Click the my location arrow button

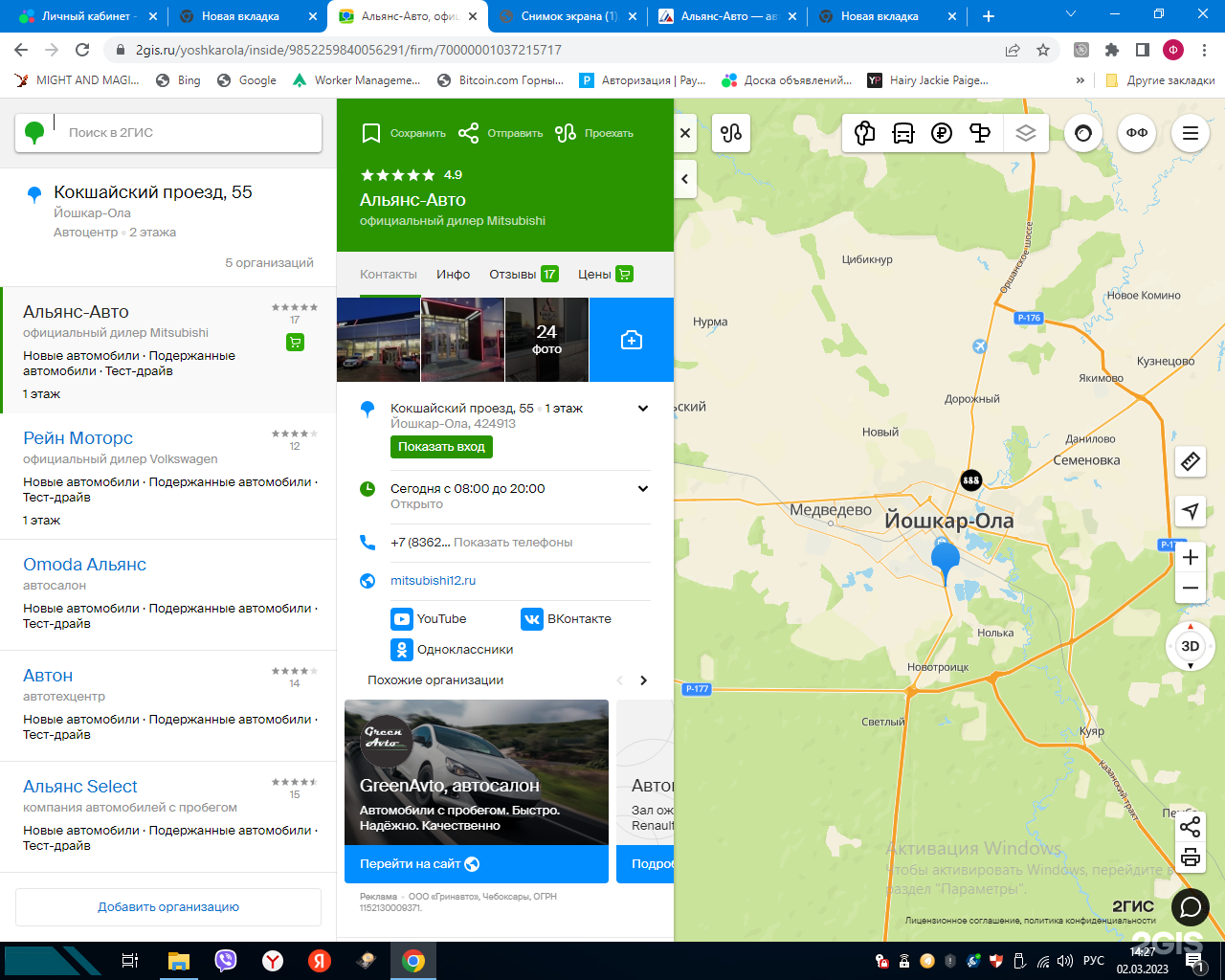click(1191, 511)
